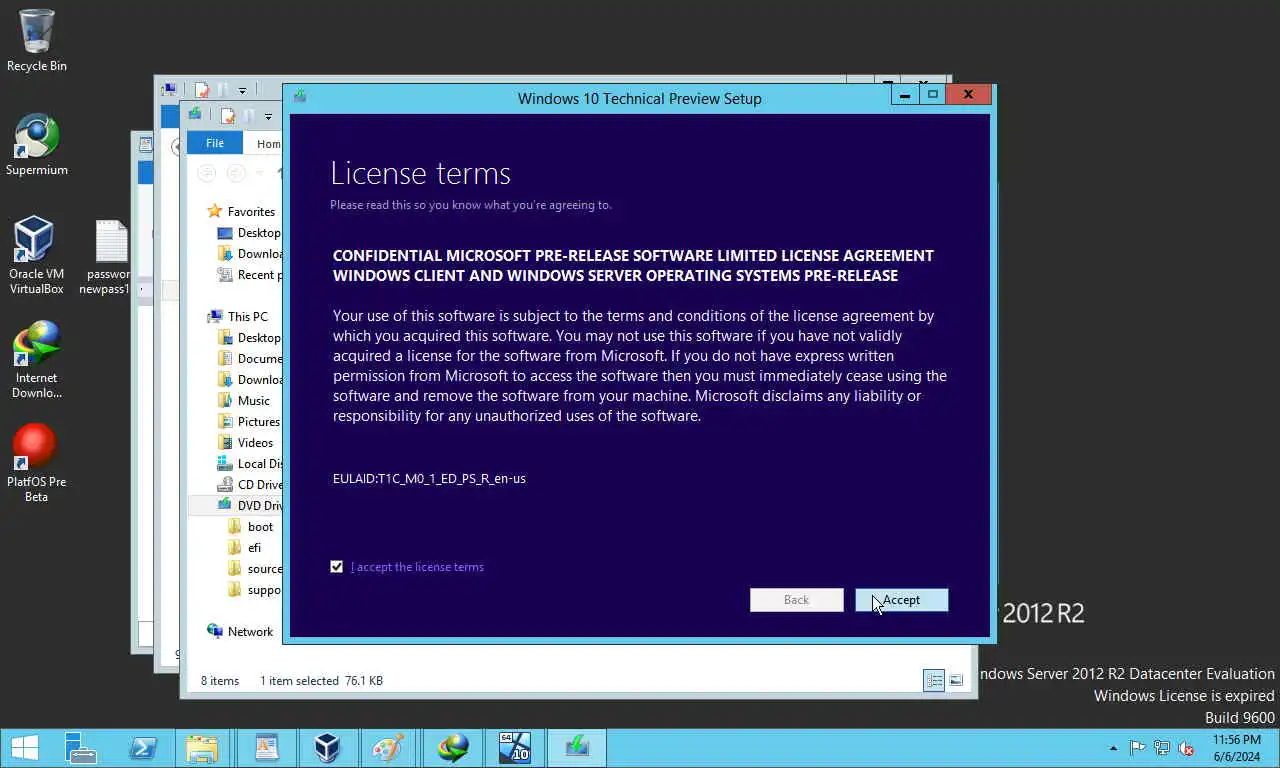1280x768 pixels.
Task: Select the boot folder under DVD Drive
Action: [260, 527]
